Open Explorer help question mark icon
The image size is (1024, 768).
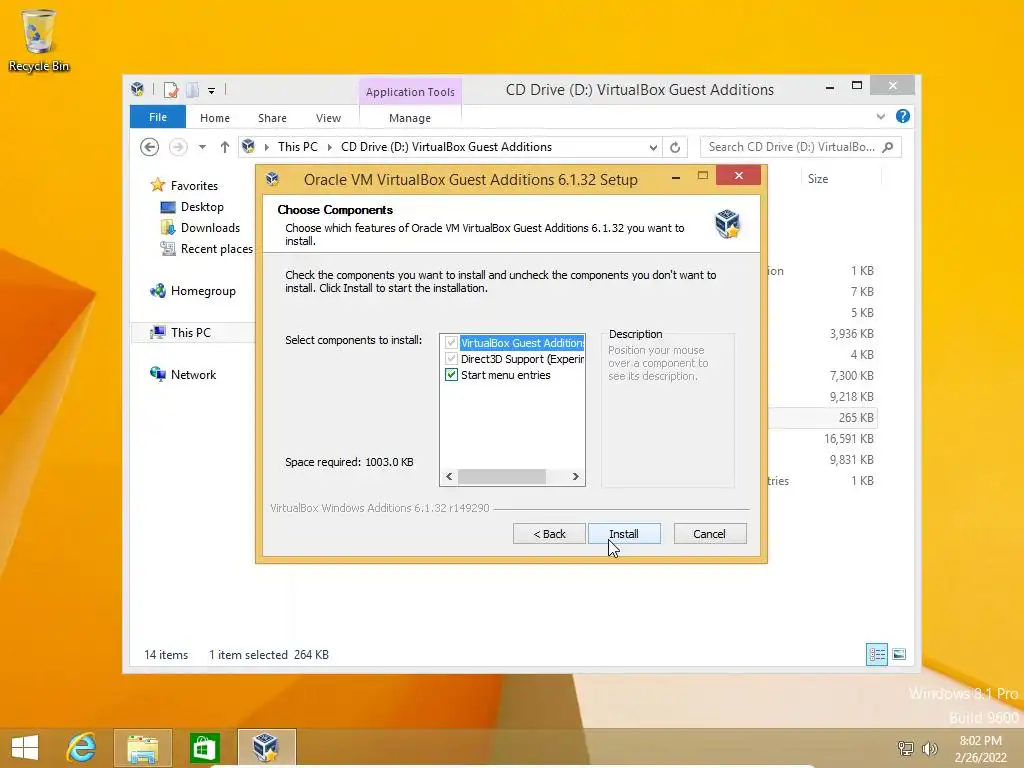click(903, 116)
